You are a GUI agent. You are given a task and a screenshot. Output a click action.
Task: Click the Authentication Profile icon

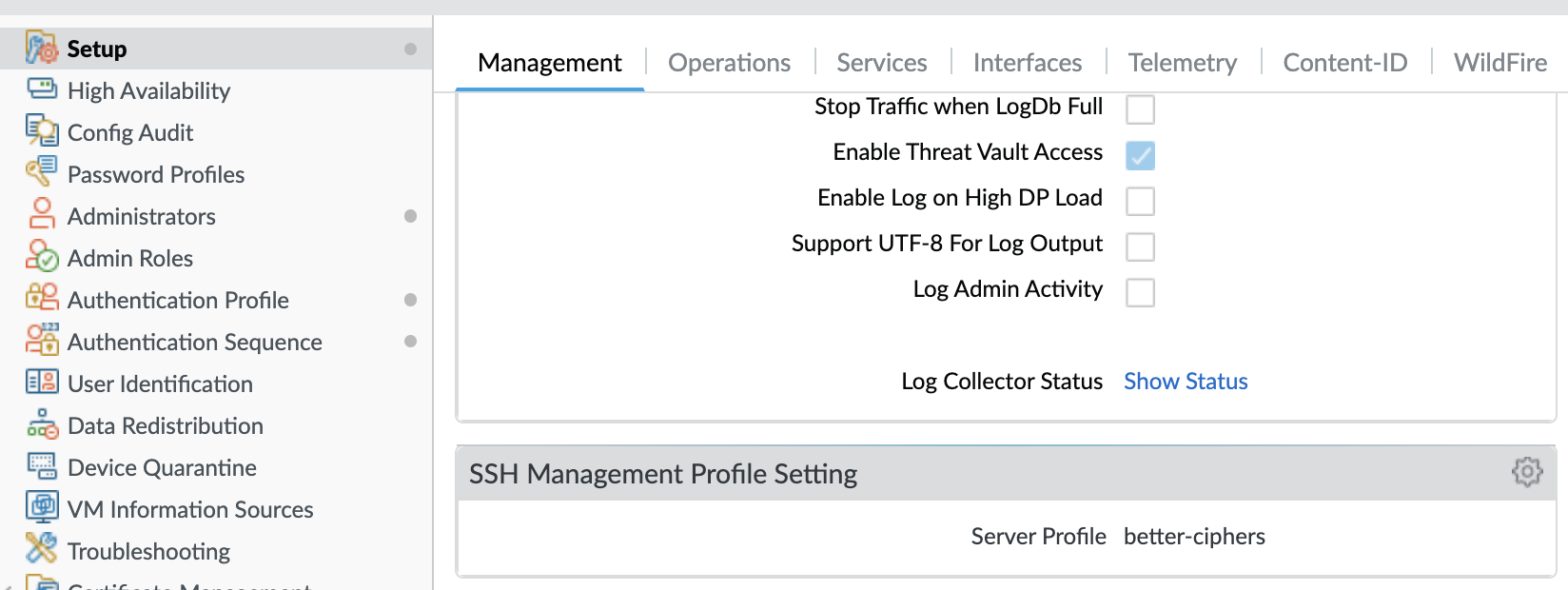[42, 299]
